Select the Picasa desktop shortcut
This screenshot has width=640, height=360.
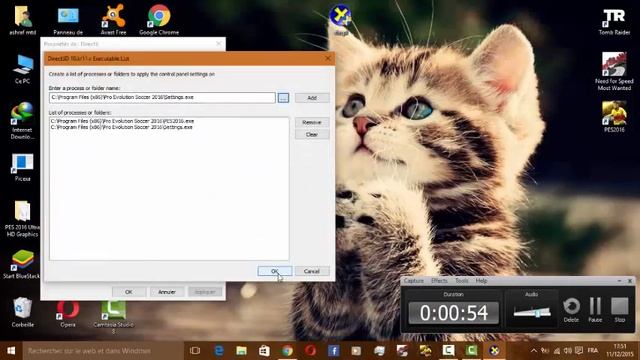click(x=22, y=167)
